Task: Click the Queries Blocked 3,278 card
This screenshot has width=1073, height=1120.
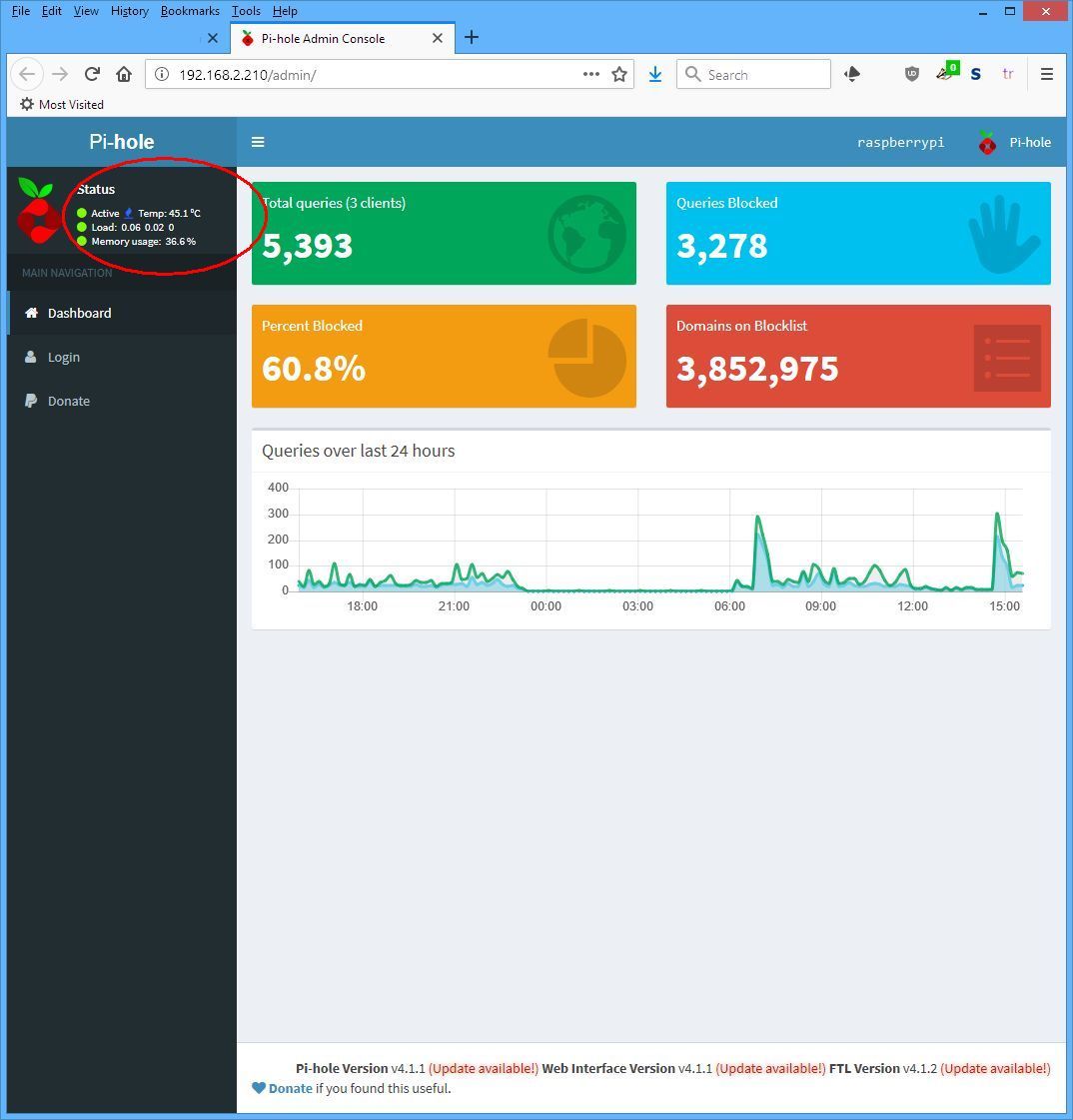Action: pos(858,234)
